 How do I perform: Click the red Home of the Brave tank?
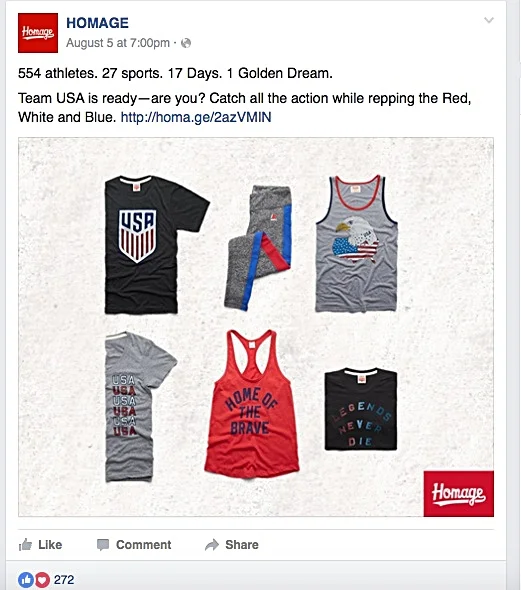[252, 404]
